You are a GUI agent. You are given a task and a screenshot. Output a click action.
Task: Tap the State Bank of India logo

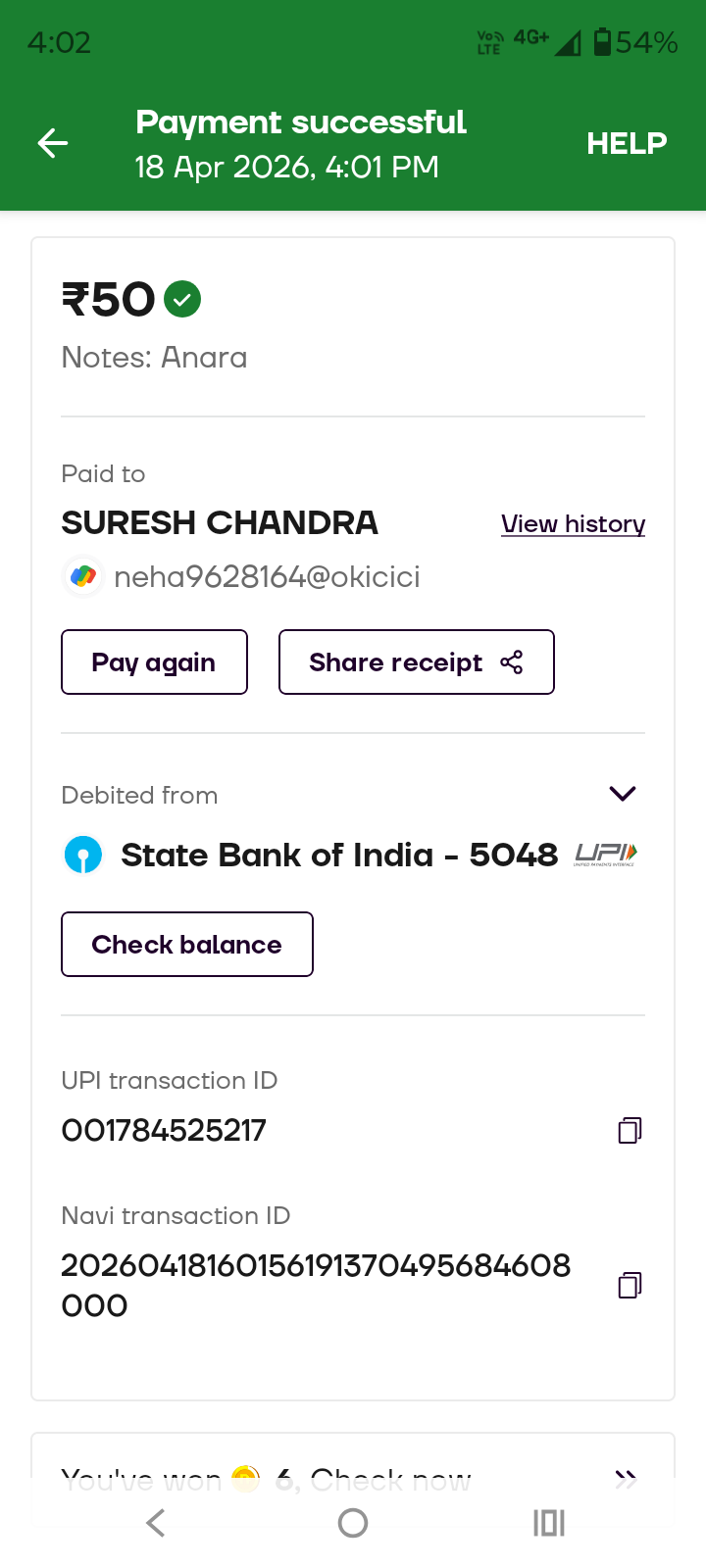pyautogui.click(x=83, y=855)
